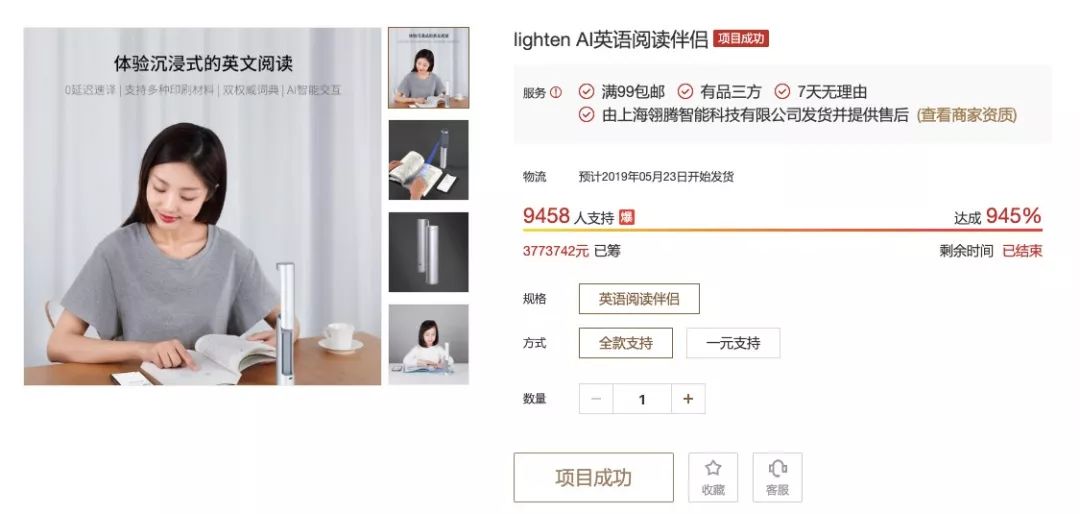This screenshot has height=514, width=1080.
Task: Click the 7天无理由 checkmark icon
Action: 782,92
